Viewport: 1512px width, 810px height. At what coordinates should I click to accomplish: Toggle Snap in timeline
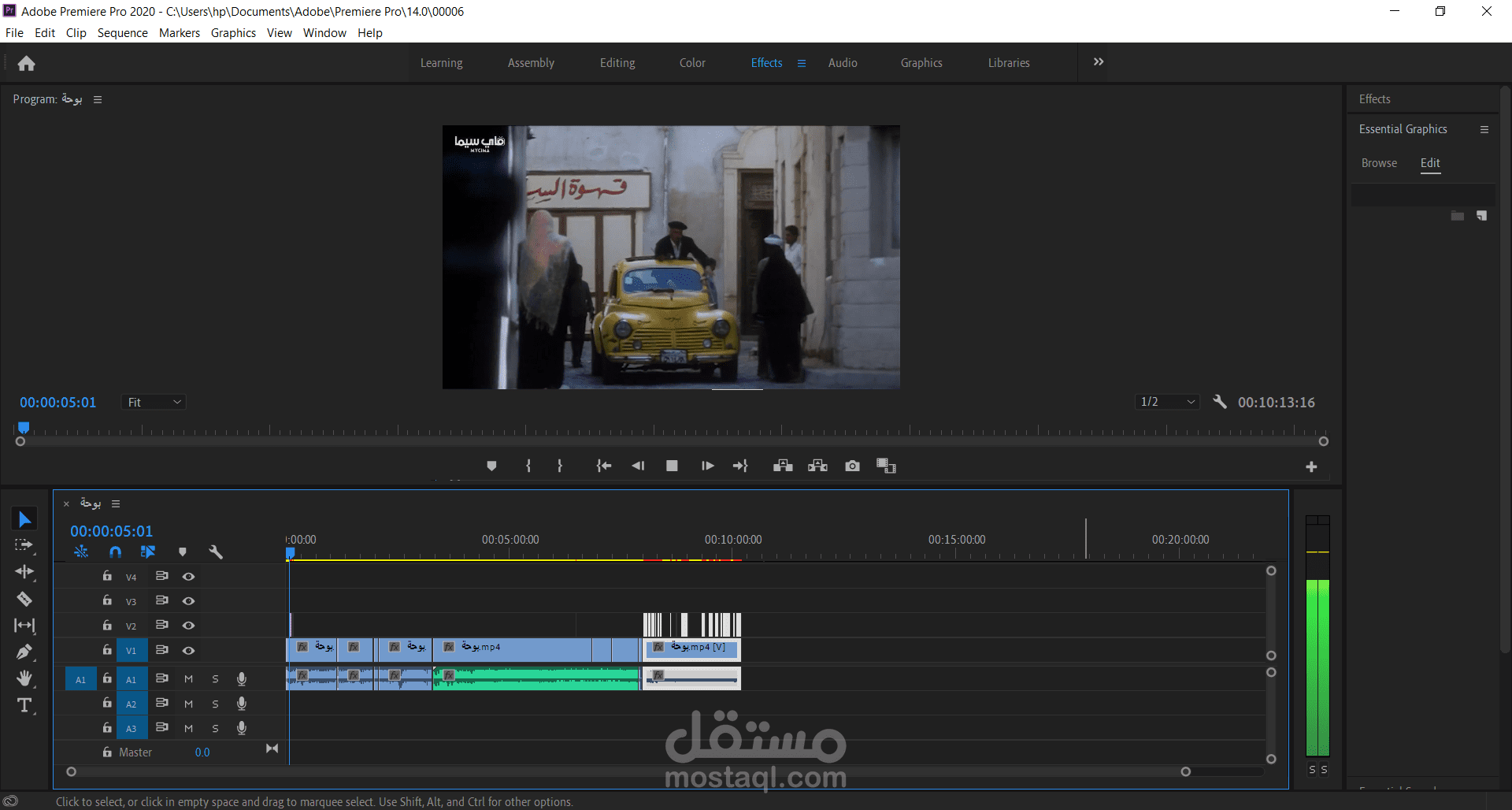pos(115,552)
